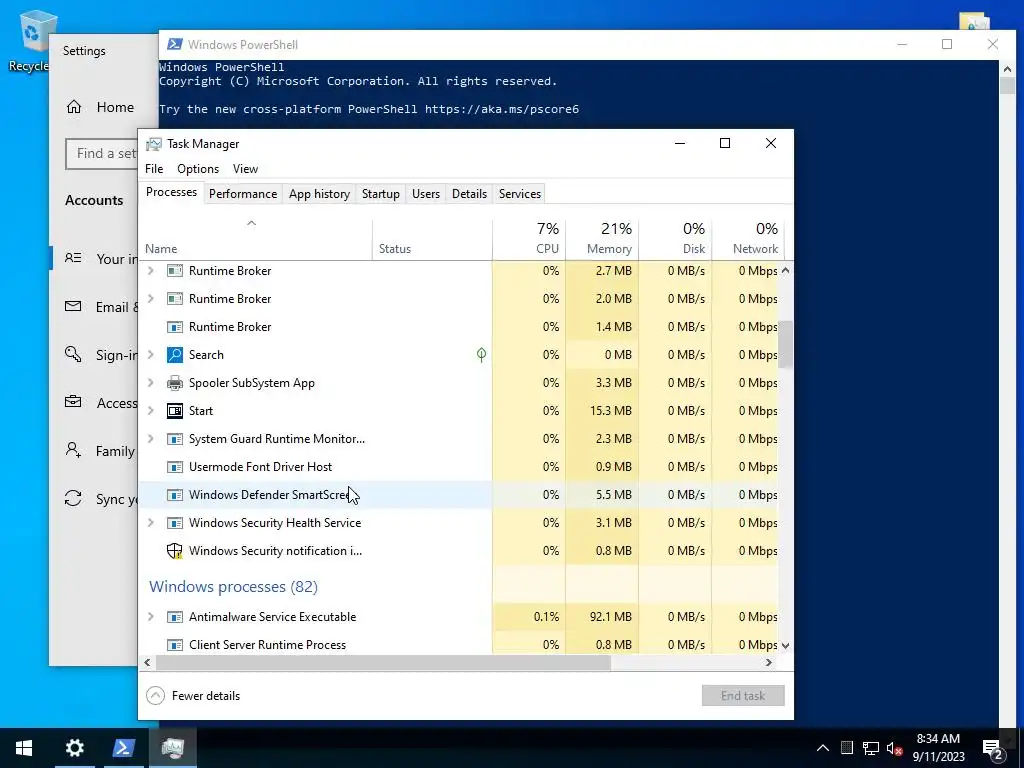Select the Windows processes (82) group header
The width and height of the screenshot is (1024, 768).
(233, 587)
